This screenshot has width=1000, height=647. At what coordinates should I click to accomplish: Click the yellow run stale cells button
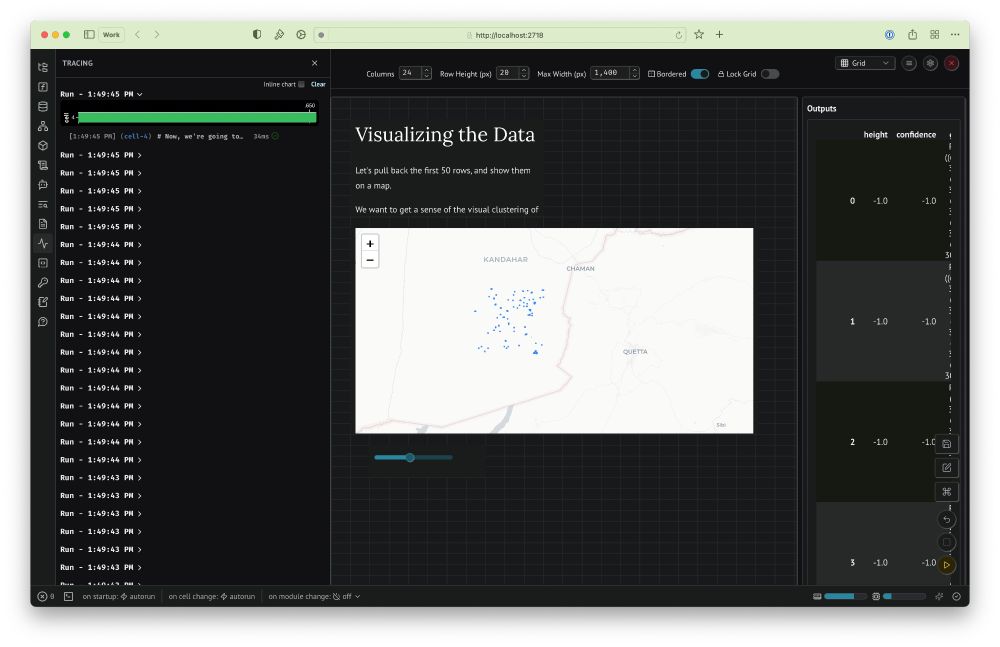click(x=946, y=565)
